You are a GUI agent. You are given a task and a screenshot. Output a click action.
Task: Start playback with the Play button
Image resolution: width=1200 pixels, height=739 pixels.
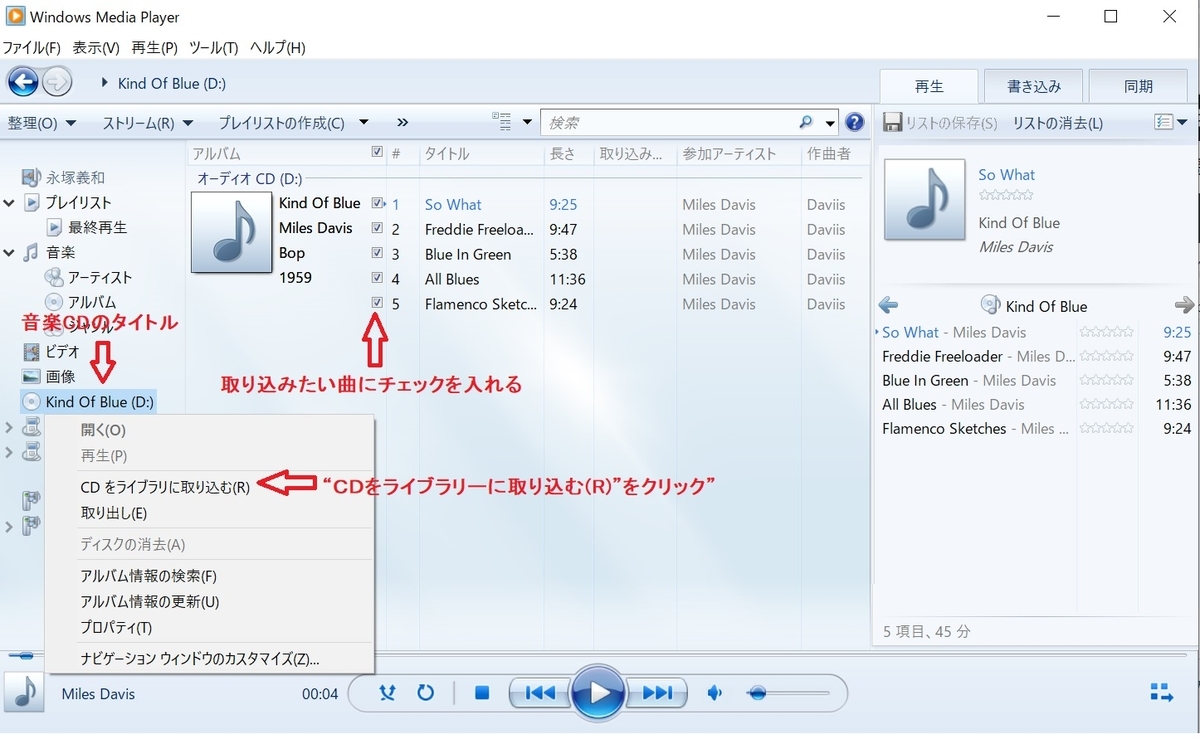pyautogui.click(x=599, y=692)
